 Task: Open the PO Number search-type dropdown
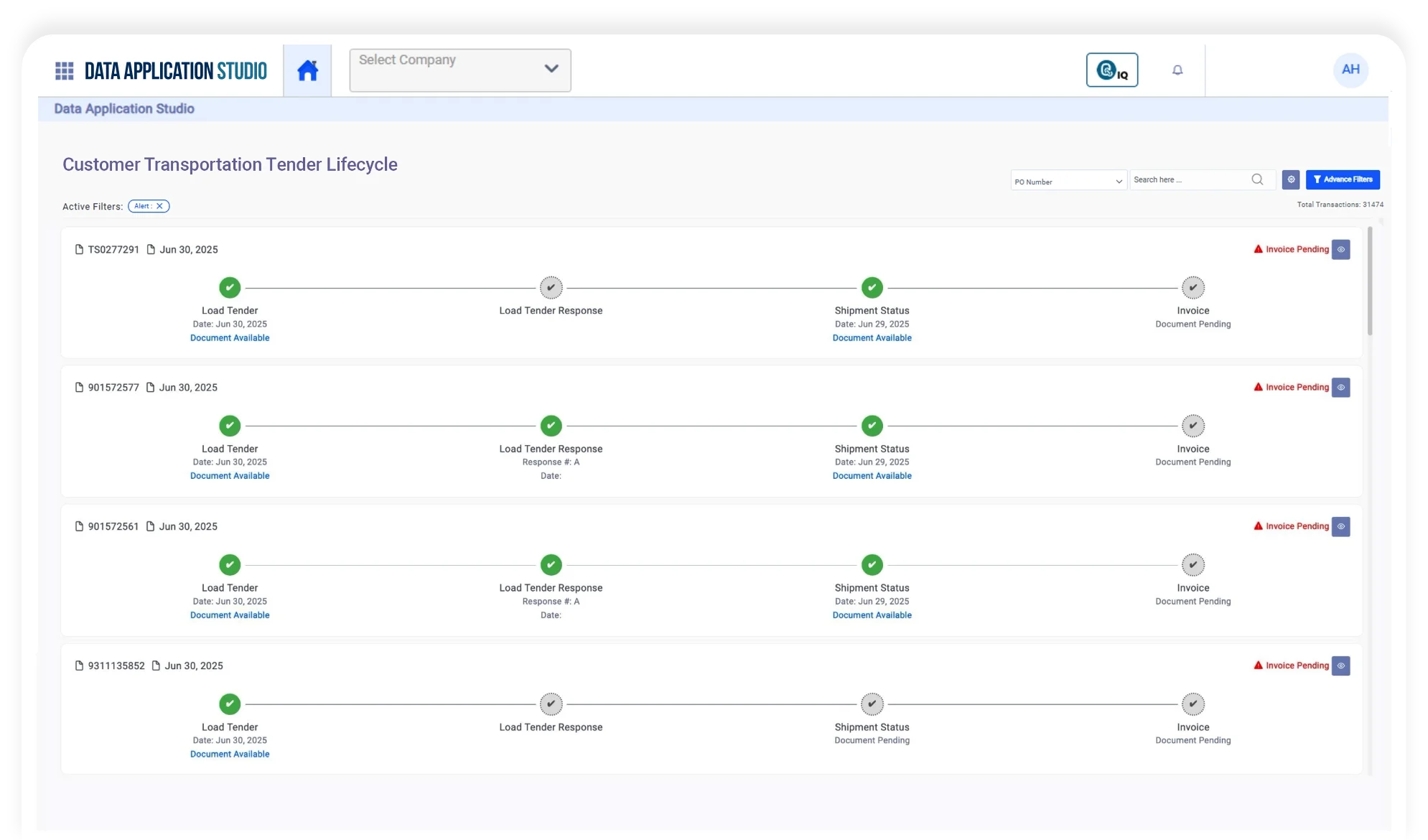[1068, 181]
